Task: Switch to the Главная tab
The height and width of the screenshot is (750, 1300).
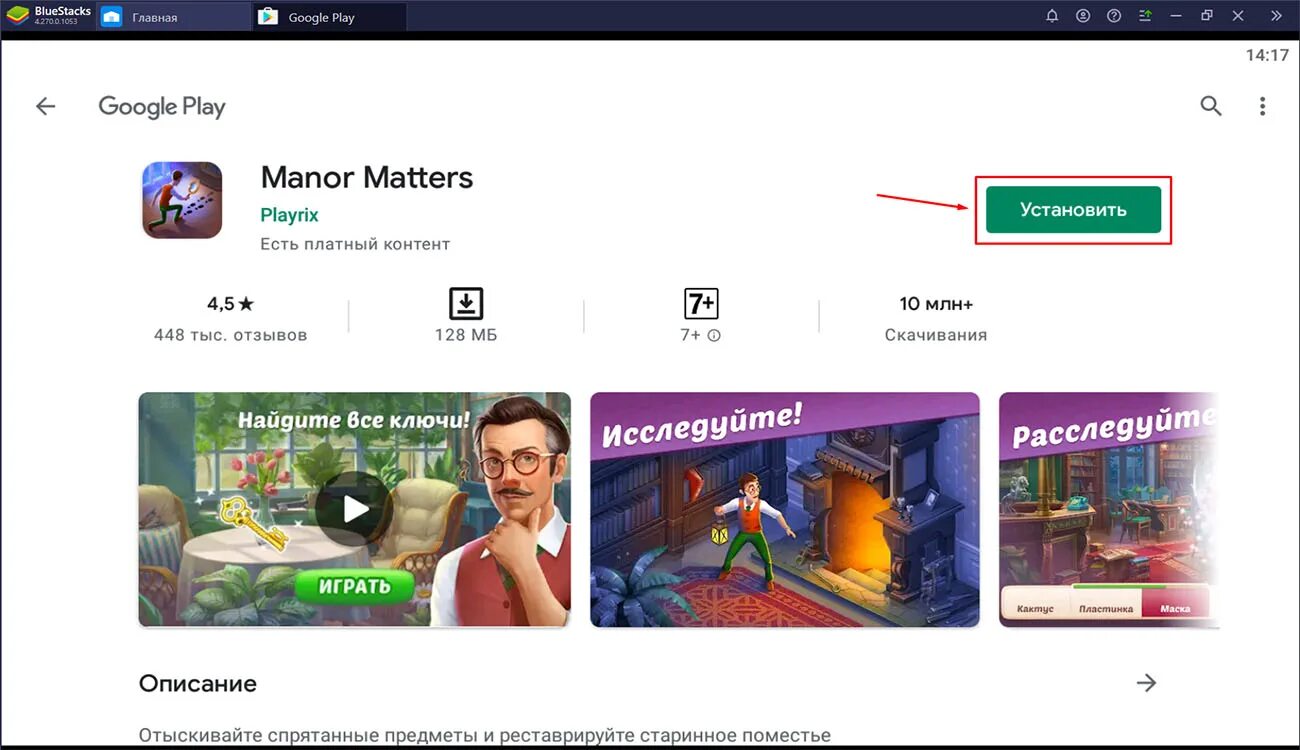Action: tap(174, 17)
